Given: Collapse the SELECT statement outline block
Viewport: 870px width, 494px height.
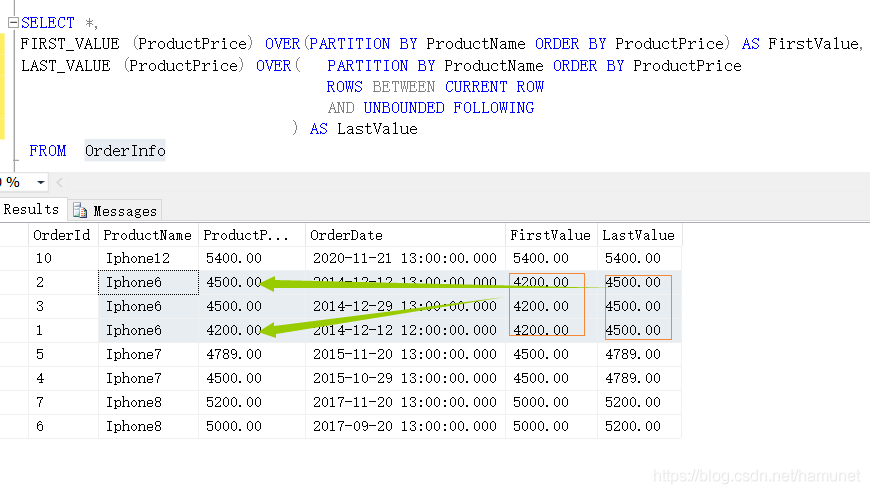Looking at the screenshot, I should pos(13,22).
